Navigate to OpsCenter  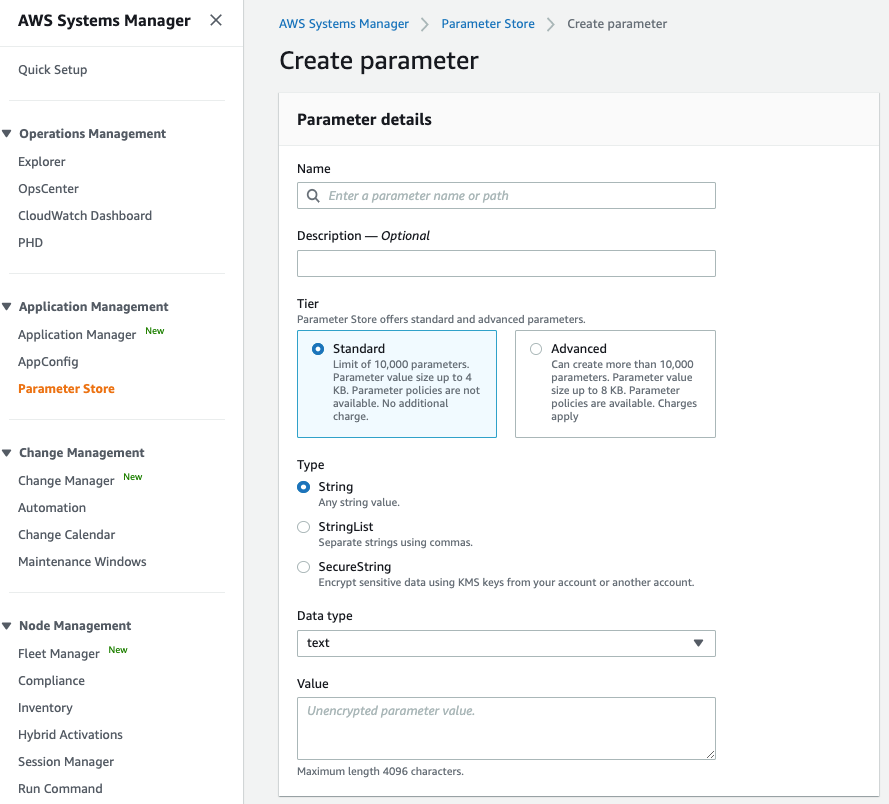48,188
